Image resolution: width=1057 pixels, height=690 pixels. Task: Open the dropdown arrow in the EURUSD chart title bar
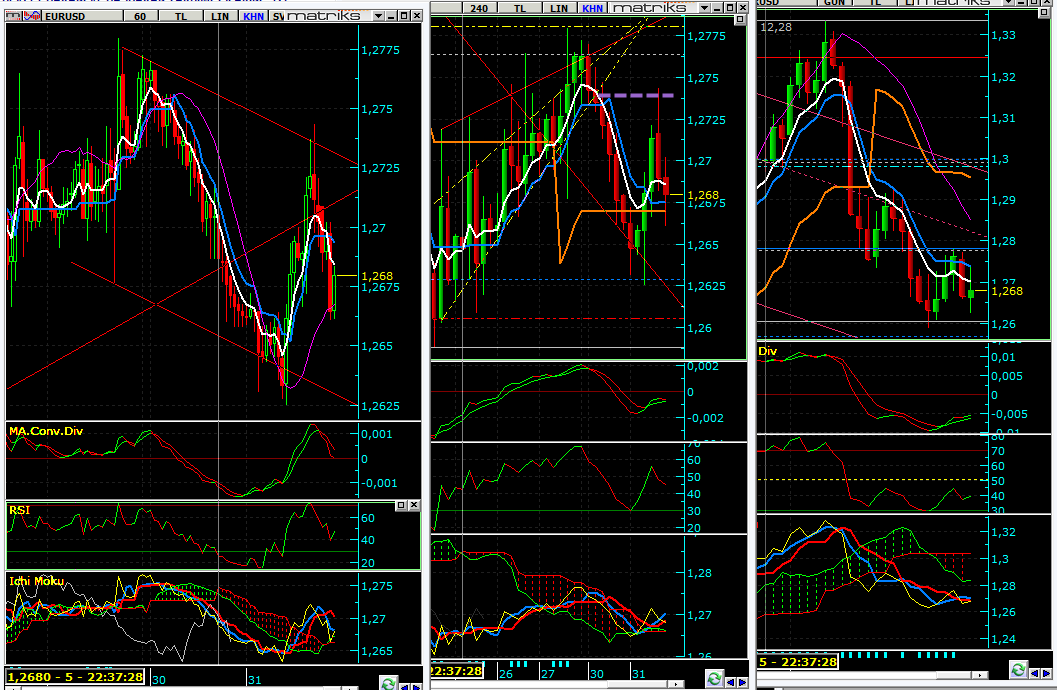[377, 16]
